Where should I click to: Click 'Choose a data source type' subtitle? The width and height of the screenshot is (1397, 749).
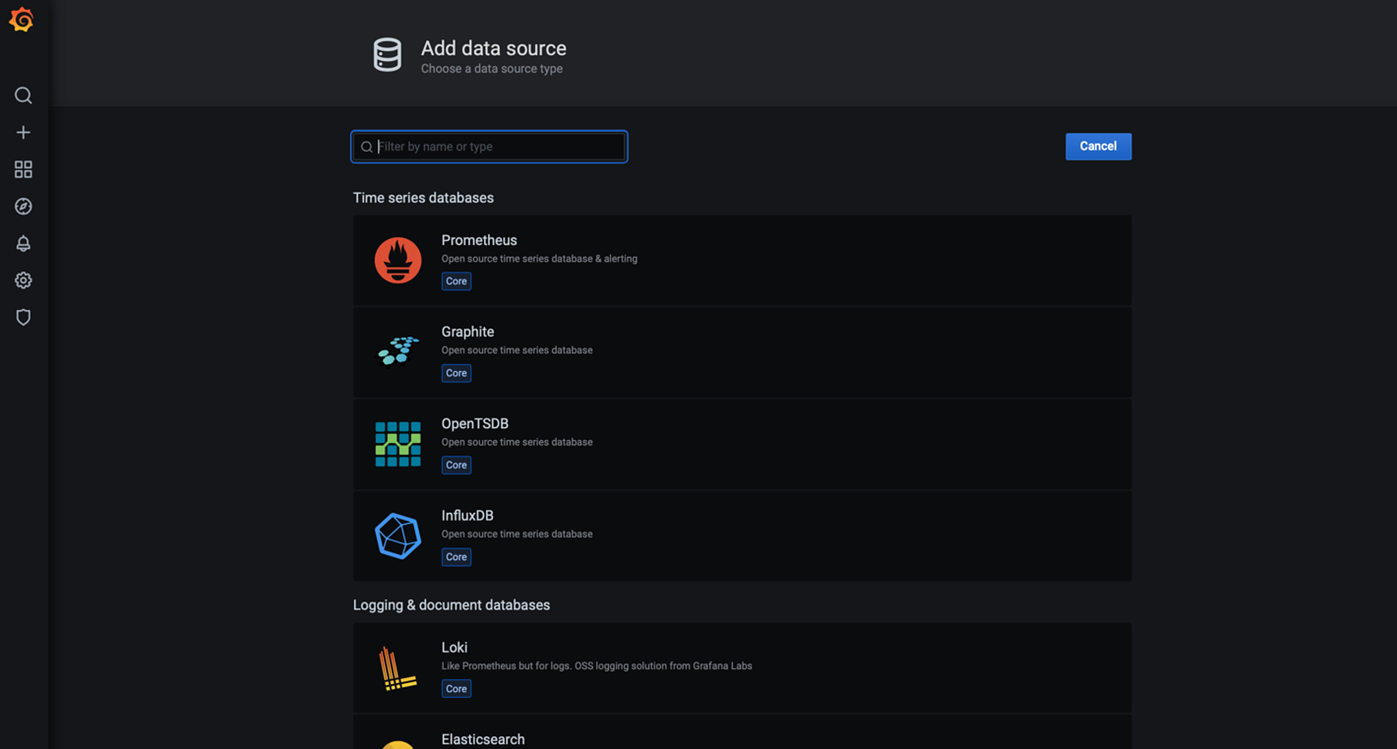coord(492,69)
